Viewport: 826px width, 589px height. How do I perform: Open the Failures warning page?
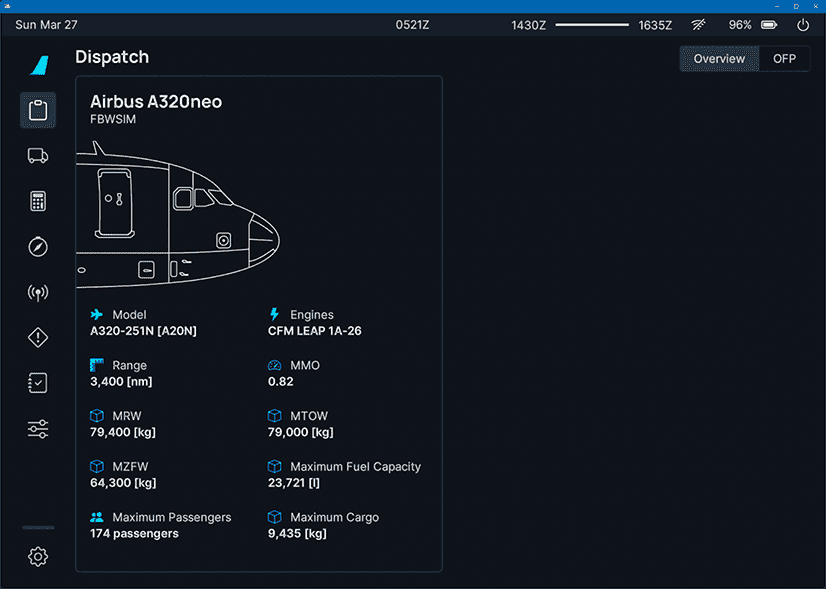pos(38,338)
